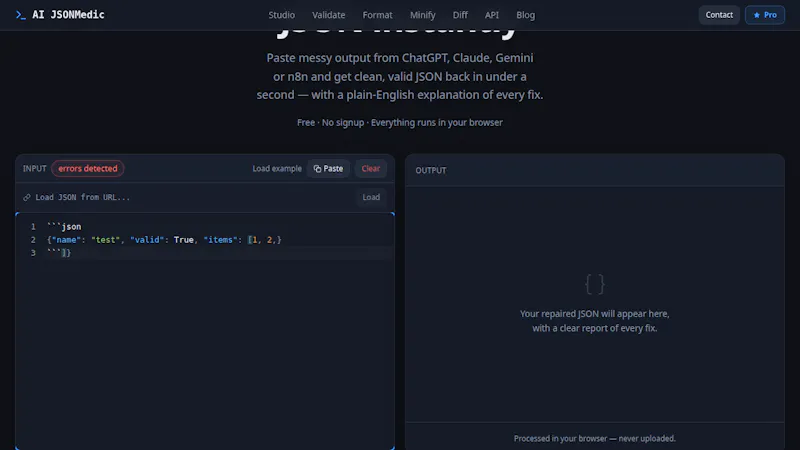Screen dimensions: 800x450
Task: Open the Diff tool
Action: tap(460, 15)
